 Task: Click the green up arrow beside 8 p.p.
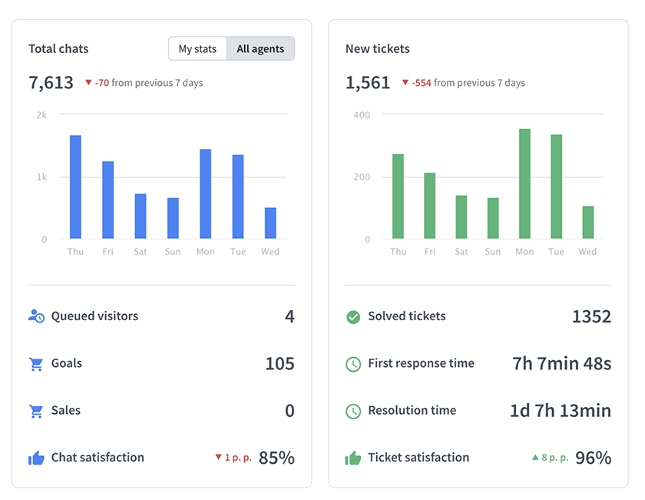pyautogui.click(x=535, y=457)
